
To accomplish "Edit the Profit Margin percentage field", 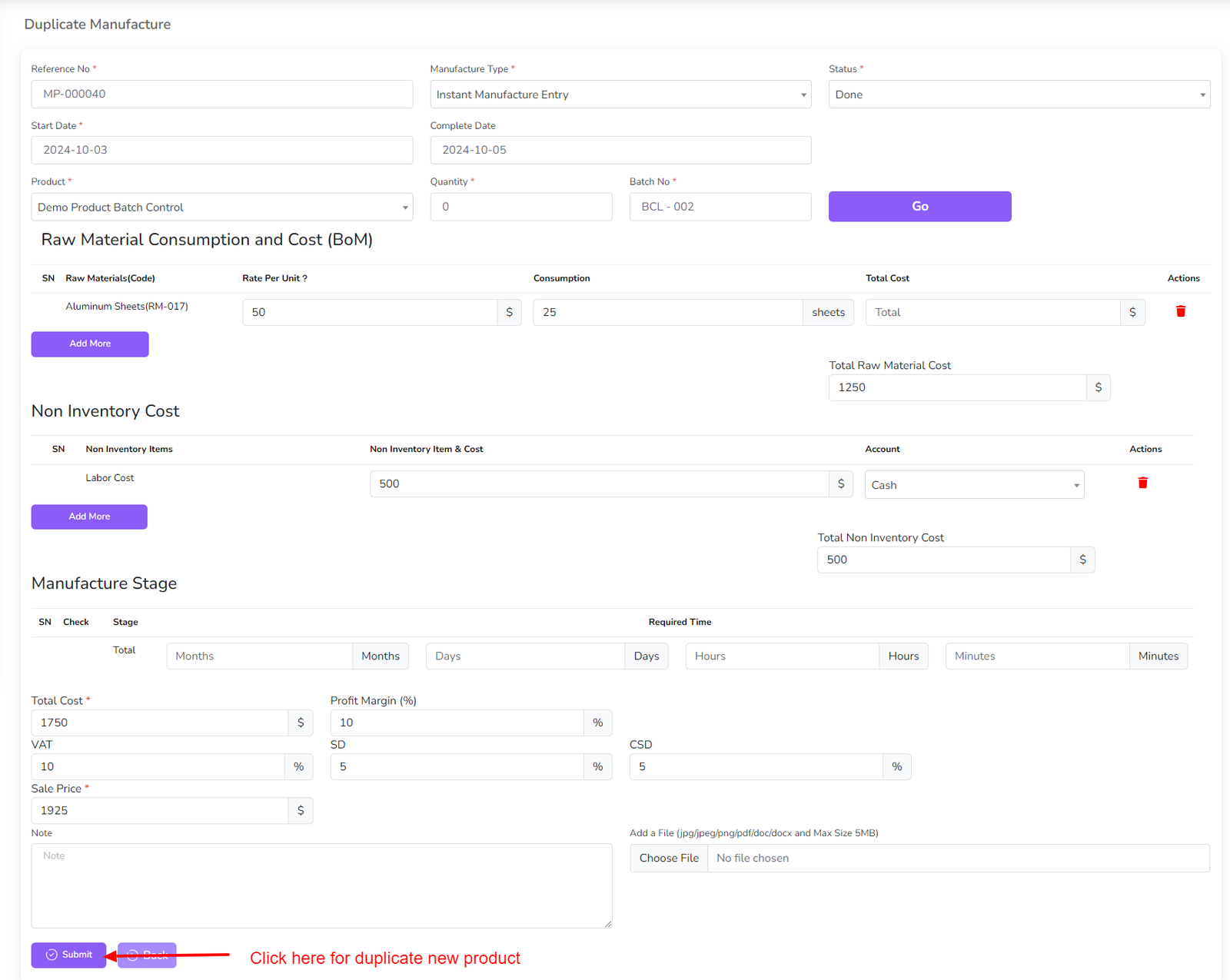I will [457, 723].
